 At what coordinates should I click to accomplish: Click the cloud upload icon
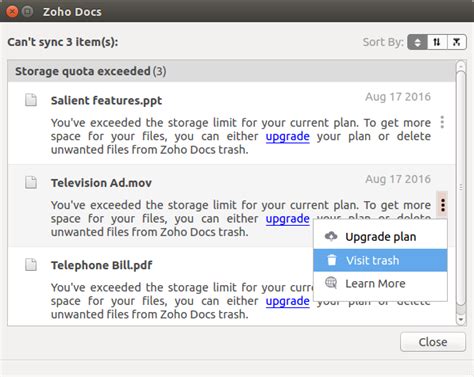(331, 236)
